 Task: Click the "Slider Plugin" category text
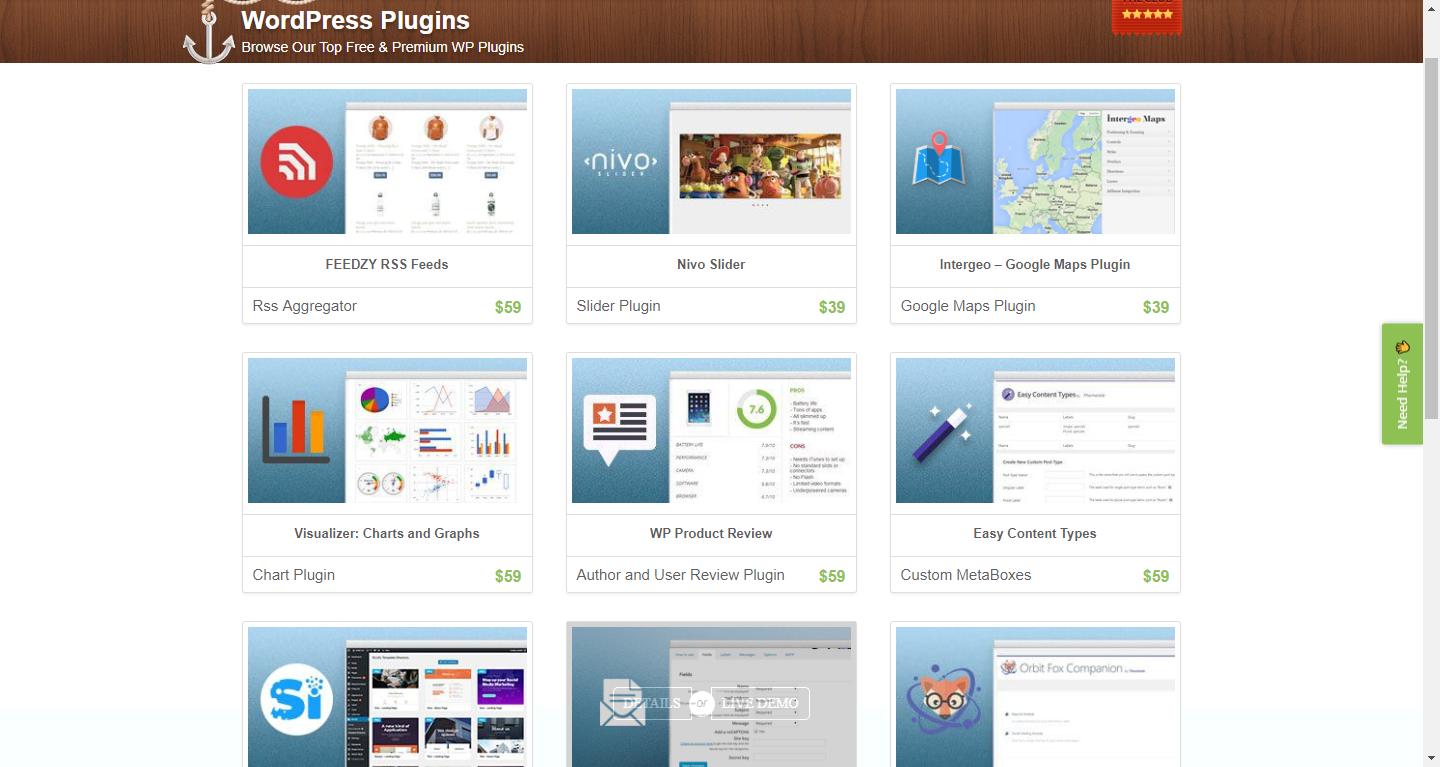[x=619, y=306]
